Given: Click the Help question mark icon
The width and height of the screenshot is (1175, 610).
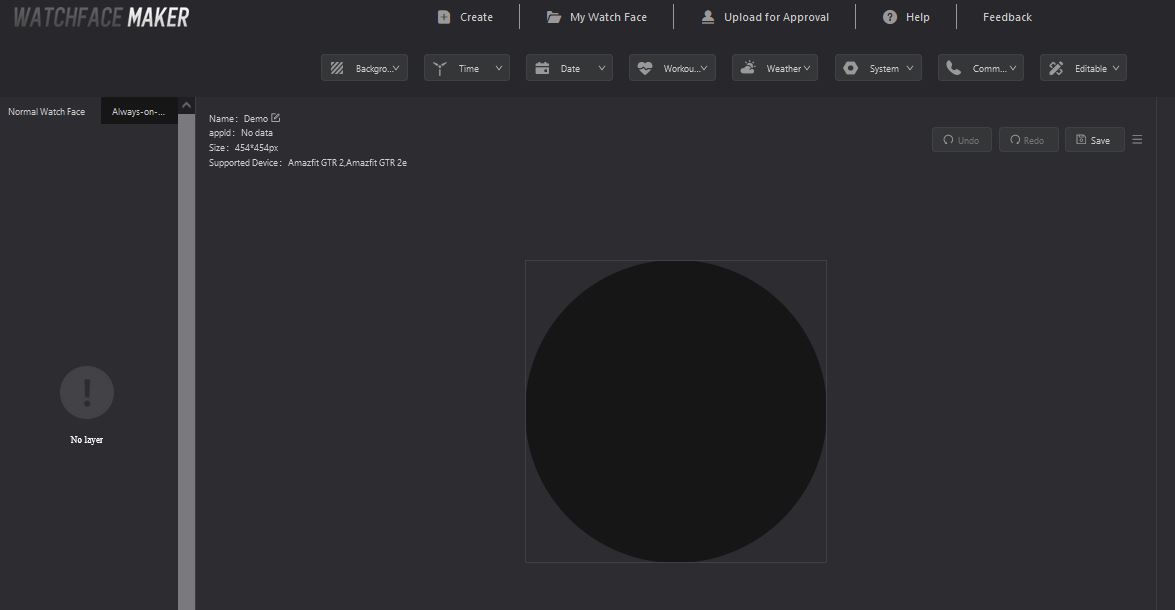Looking at the screenshot, I should point(889,17).
